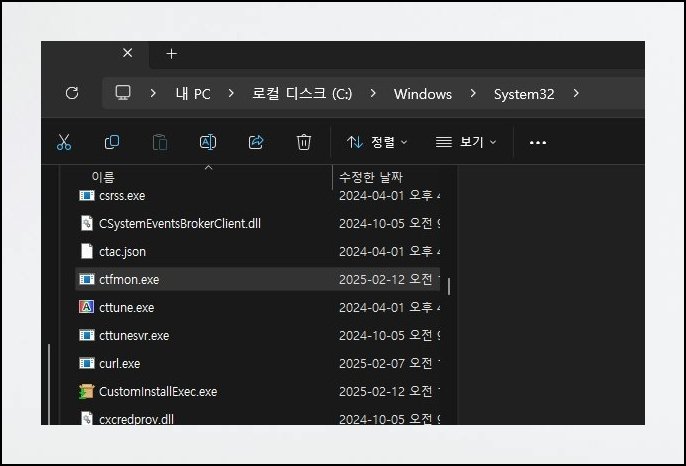Select ctac.json file name
Viewport: 686px width, 466px height.
coord(122,252)
